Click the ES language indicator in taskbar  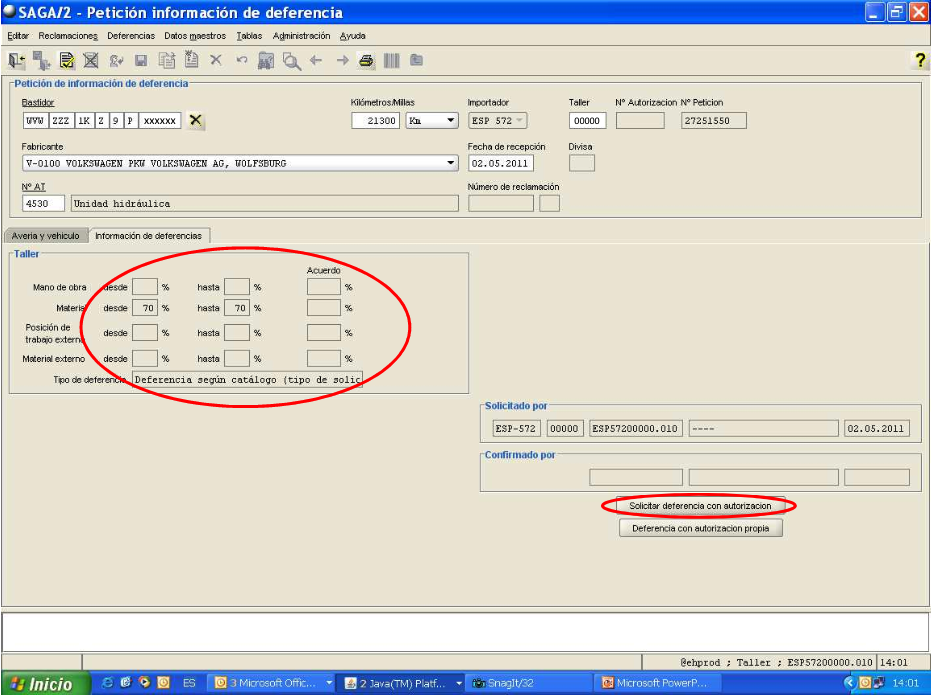point(188,683)
